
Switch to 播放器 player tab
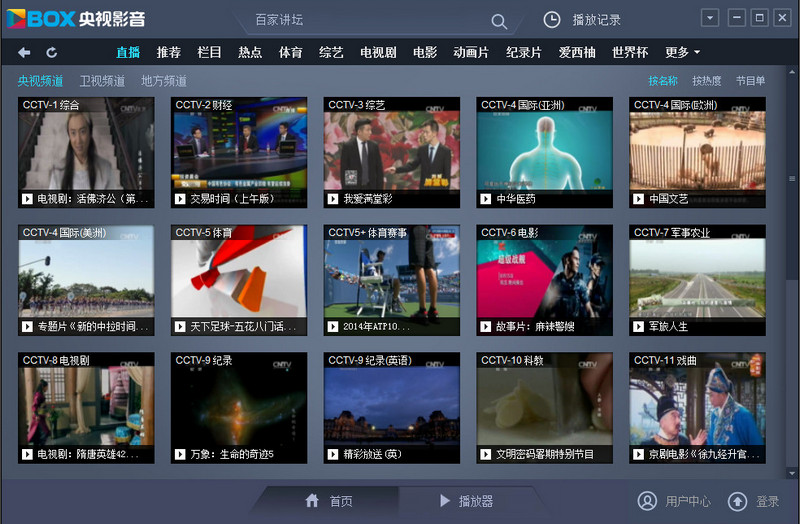(x=466, y=501)
